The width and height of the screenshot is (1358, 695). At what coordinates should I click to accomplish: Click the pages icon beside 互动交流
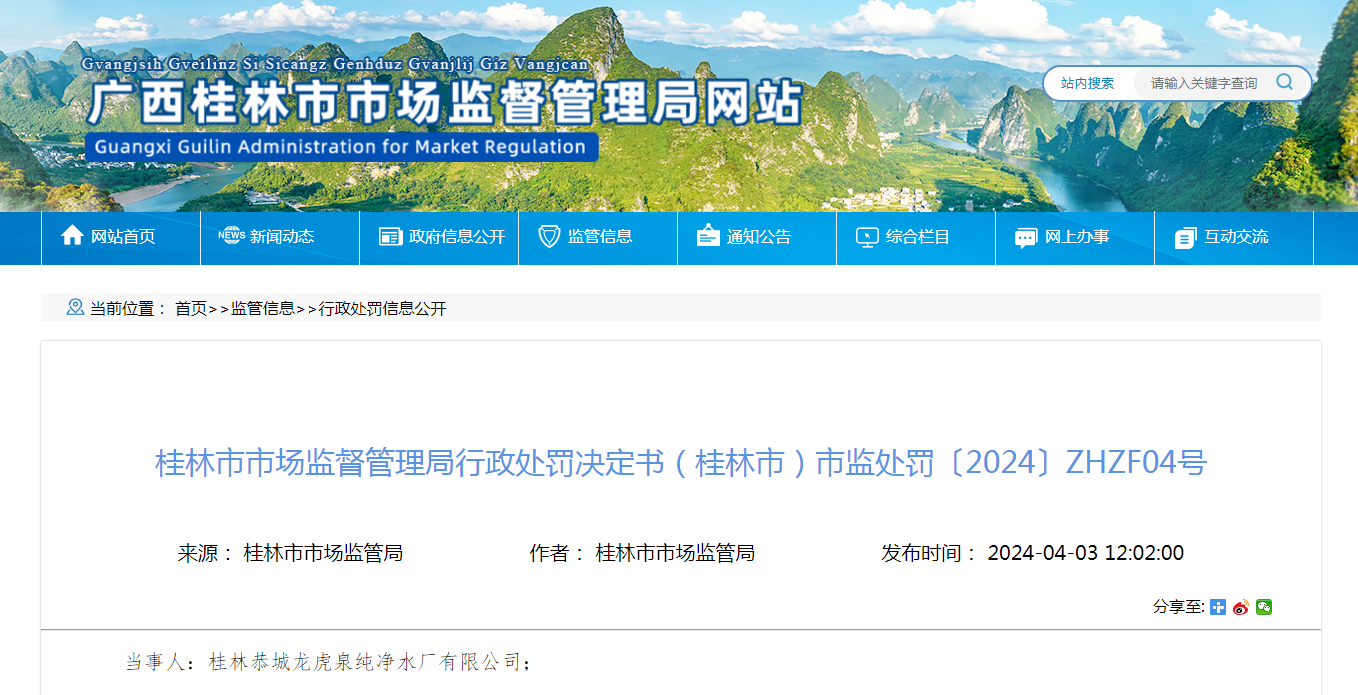[x=1186, y=238]
